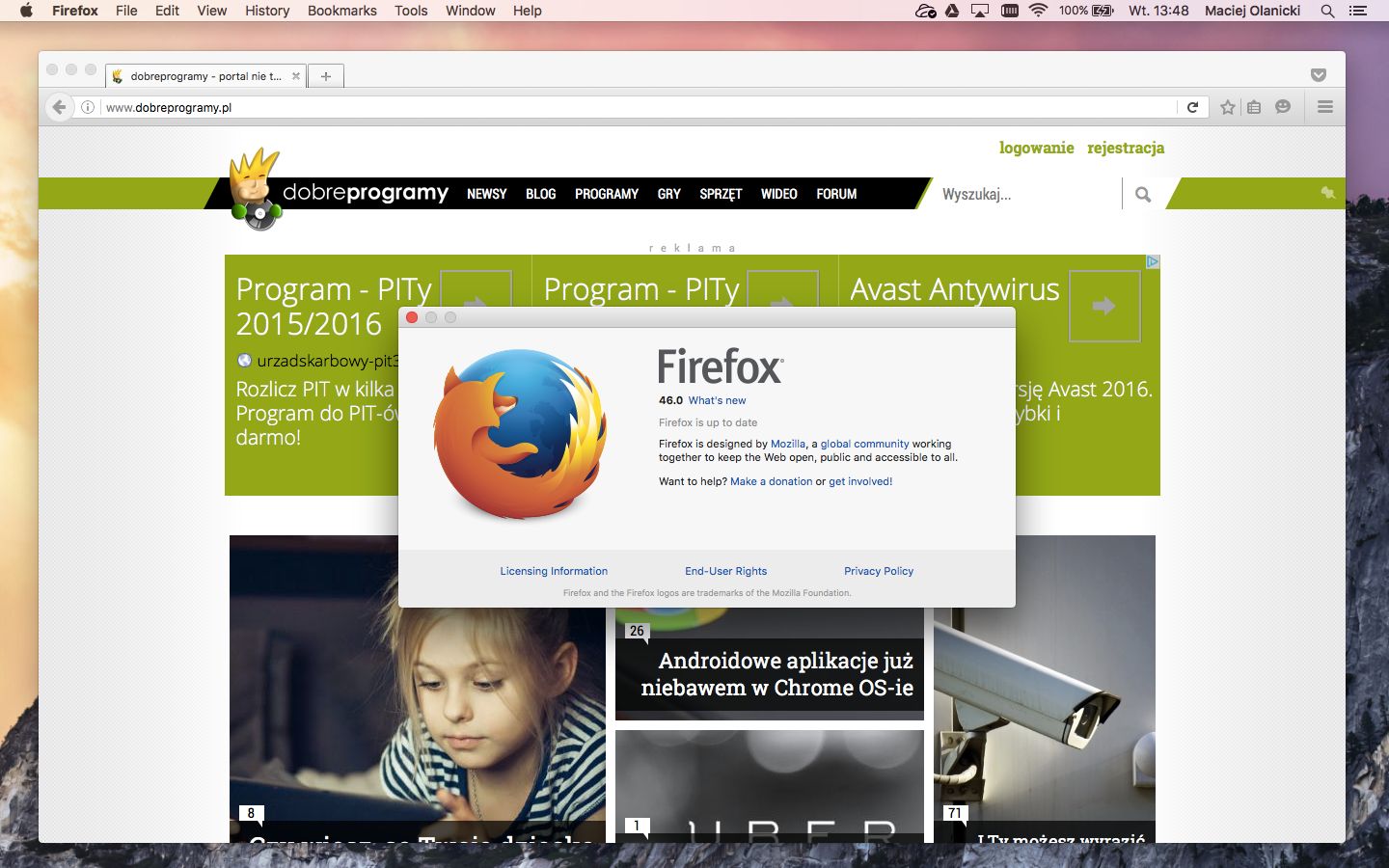Reload the page with the refresh icon
1389x868 pixels.
(x=1192, y=107)
